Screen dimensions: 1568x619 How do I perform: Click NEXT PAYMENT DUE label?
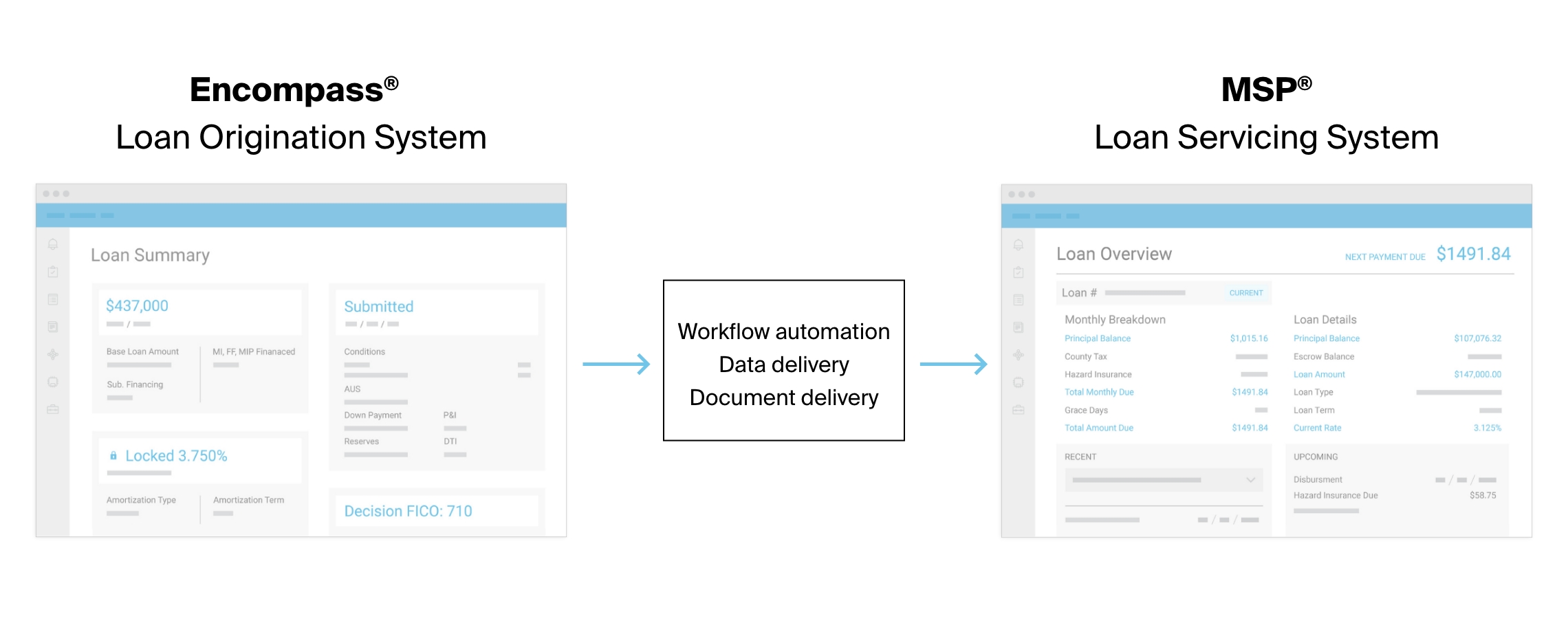click(1385, 257)
